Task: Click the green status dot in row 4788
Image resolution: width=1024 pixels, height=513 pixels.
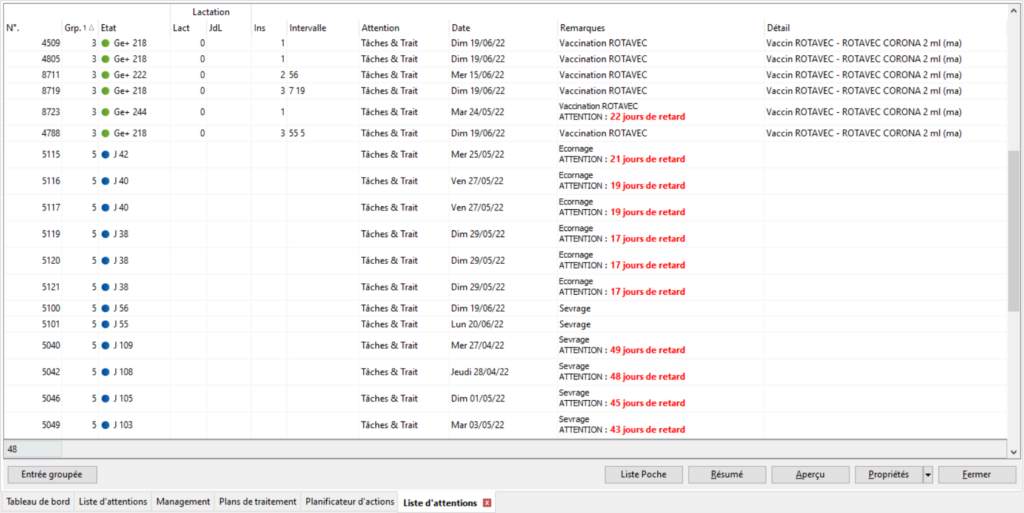Action: (x=105, y=133)
